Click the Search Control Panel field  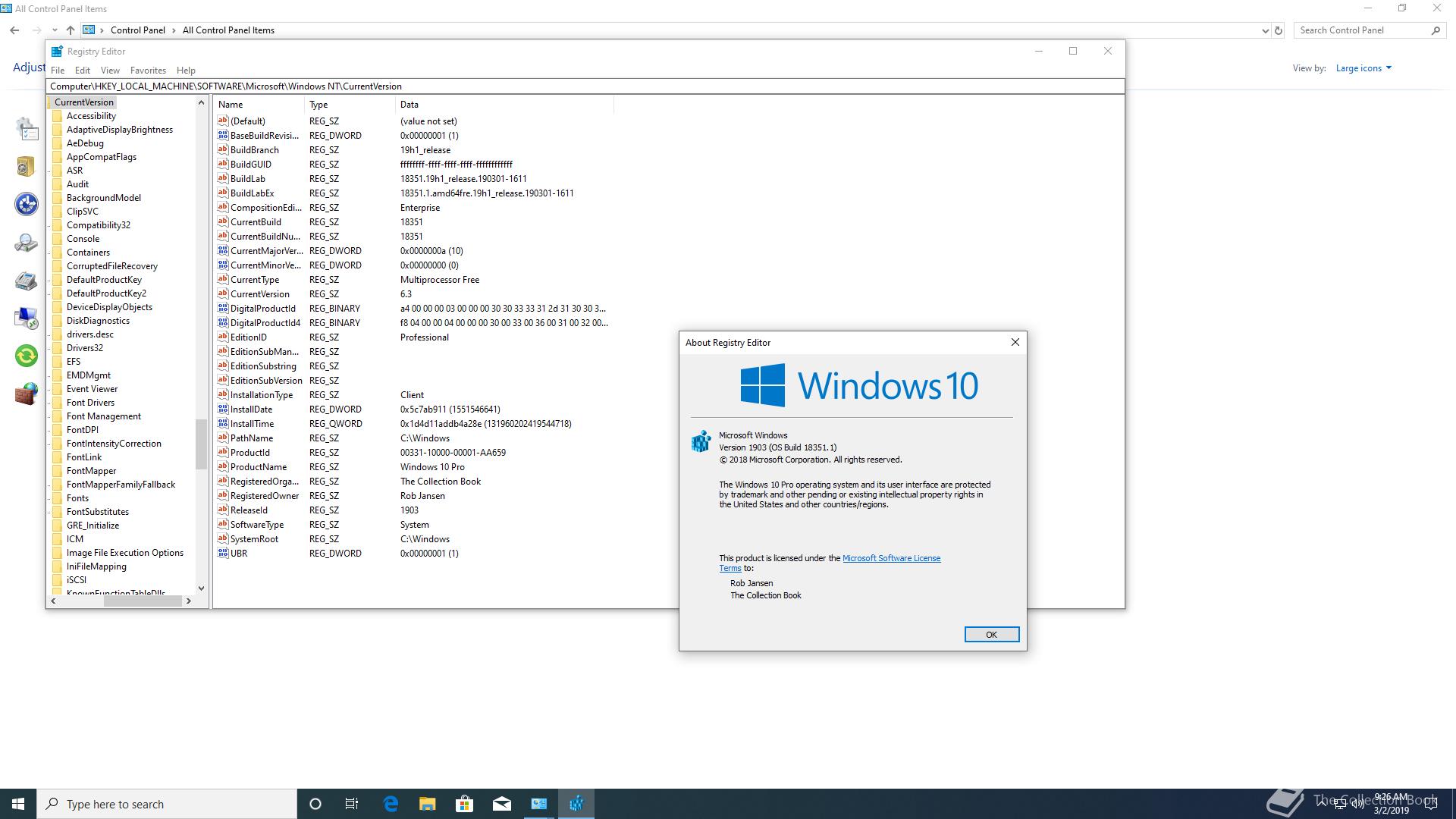click(1363, 30)
